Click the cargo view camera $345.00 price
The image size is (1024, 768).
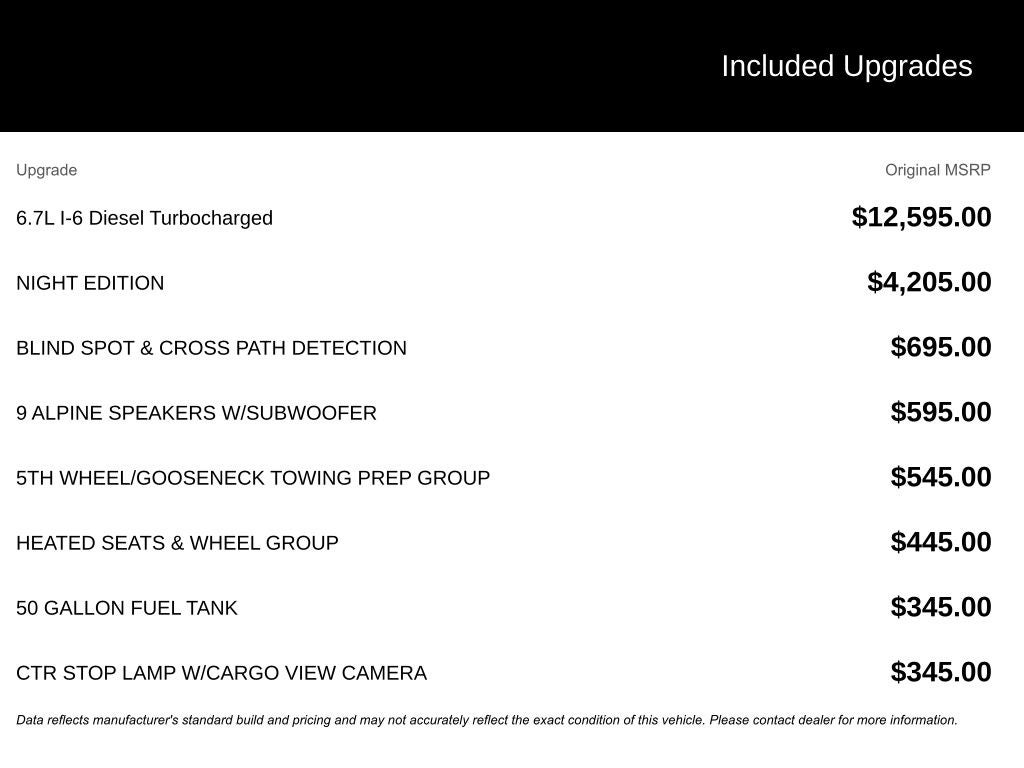point(941,672)
